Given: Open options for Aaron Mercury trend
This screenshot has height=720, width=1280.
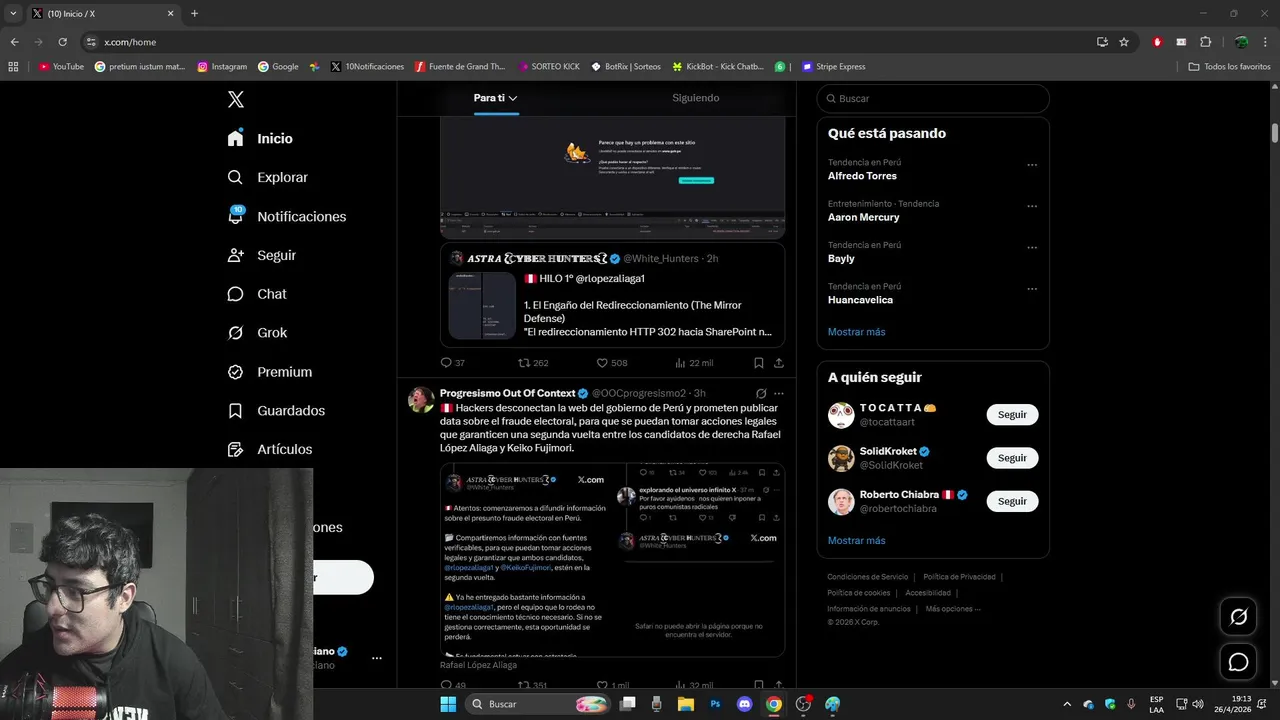Looking at the screenshot, I should (x=1032, y=206).
